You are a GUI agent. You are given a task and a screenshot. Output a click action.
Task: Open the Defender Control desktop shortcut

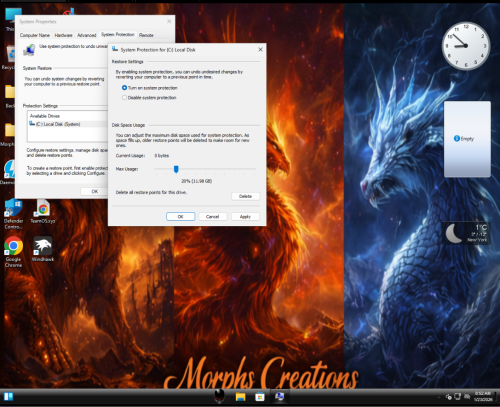click(x=13, y=214)
